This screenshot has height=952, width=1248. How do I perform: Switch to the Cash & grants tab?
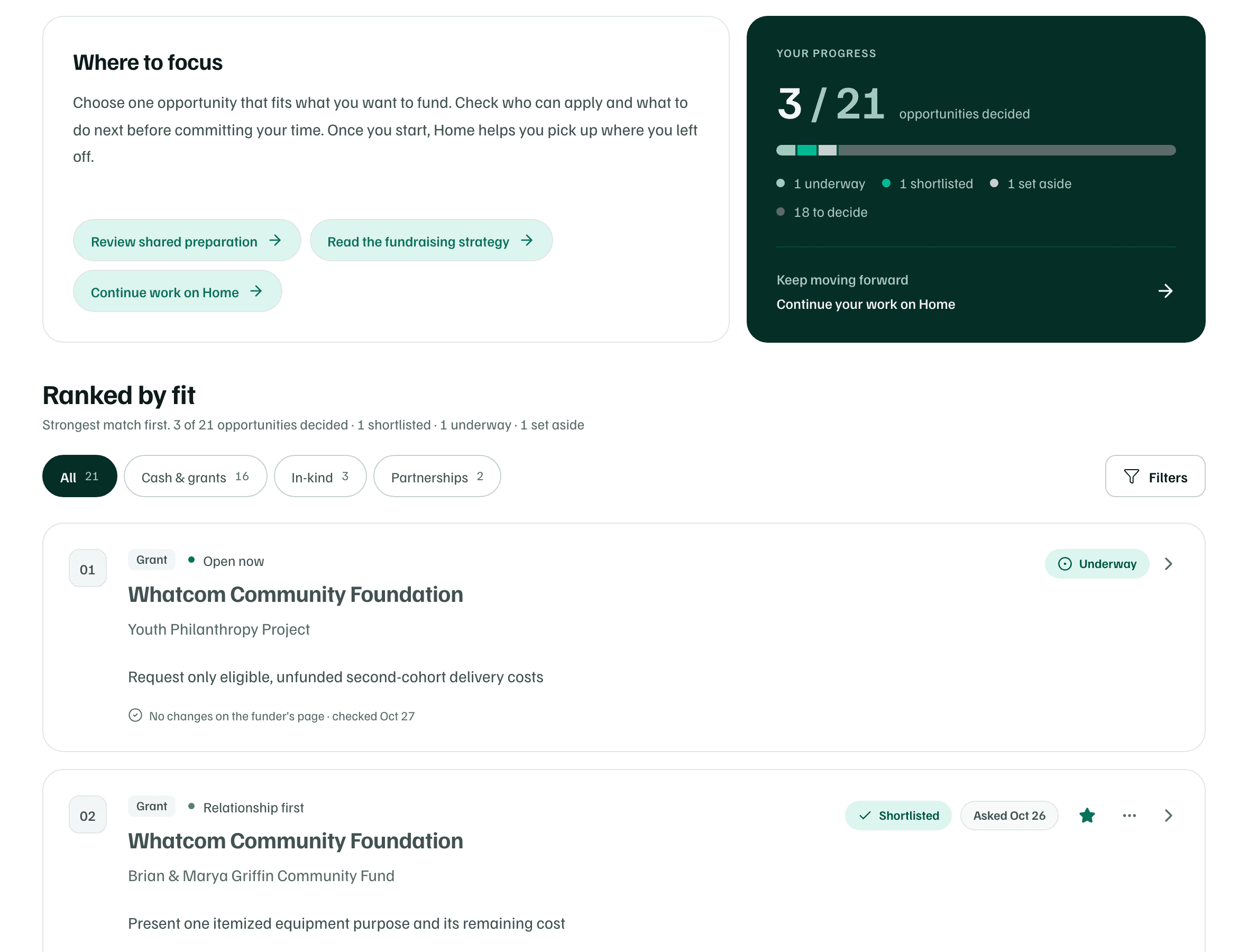pos(196,476)
